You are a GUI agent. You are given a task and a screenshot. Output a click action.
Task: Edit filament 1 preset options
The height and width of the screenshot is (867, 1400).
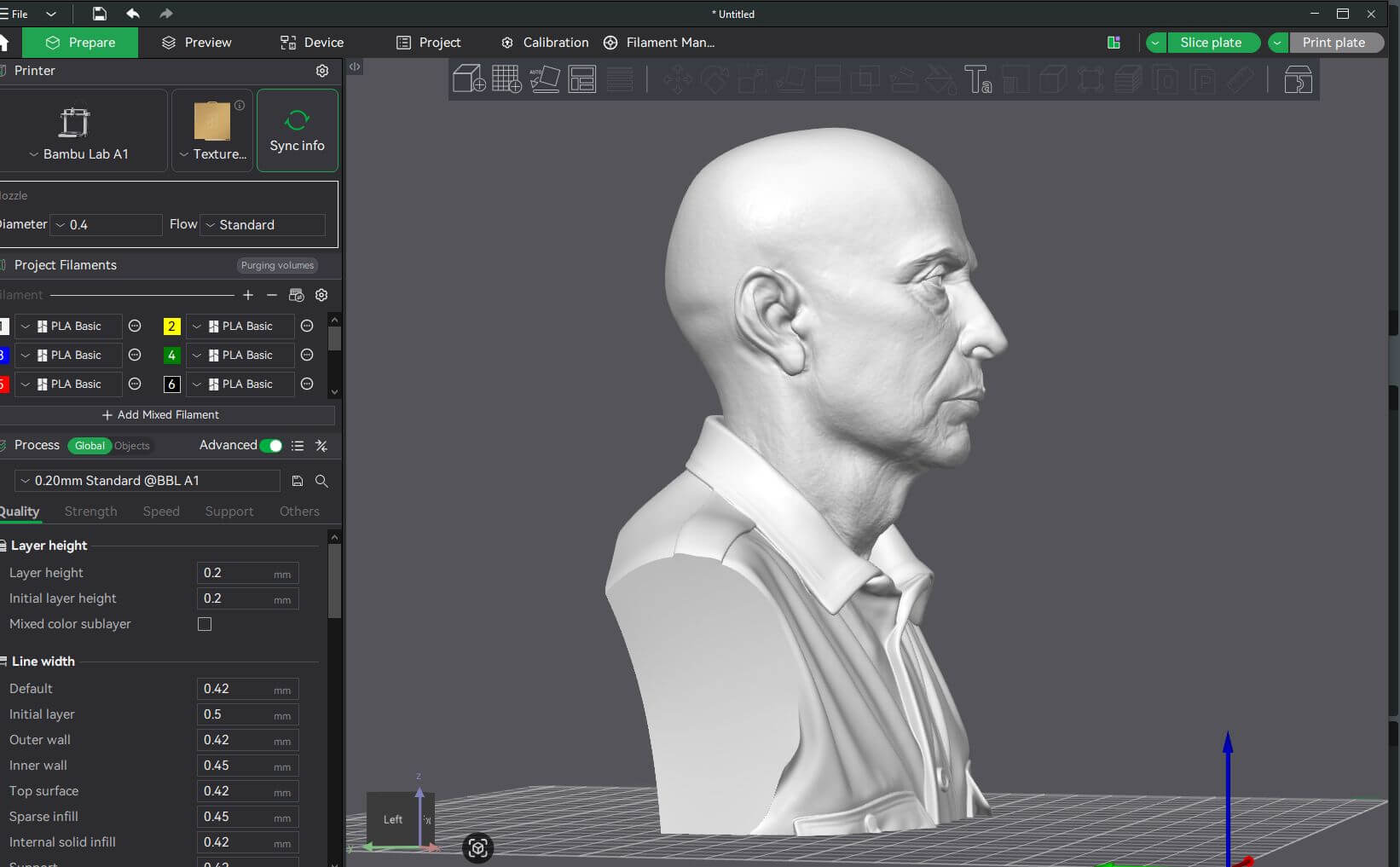pos(135,326)
